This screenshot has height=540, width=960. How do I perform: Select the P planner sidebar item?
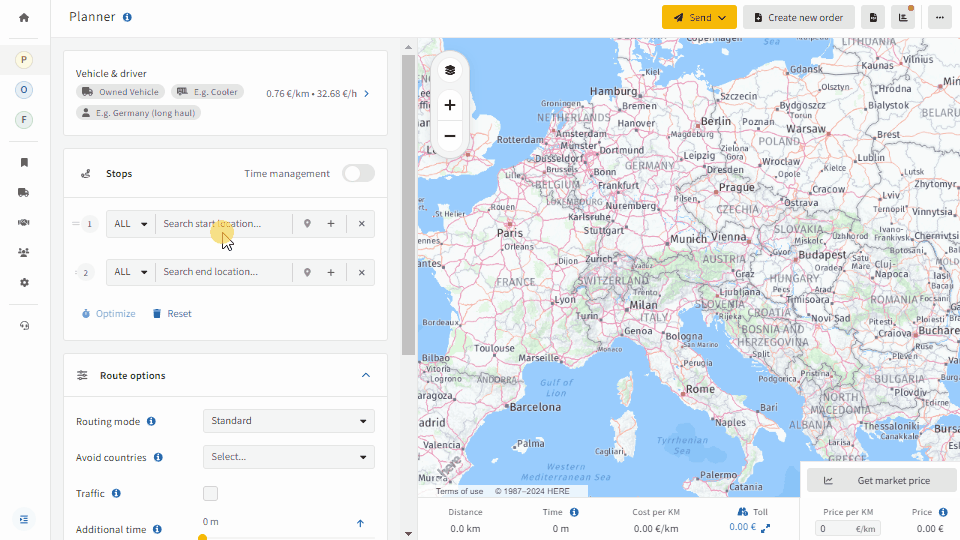pos(24,60)
